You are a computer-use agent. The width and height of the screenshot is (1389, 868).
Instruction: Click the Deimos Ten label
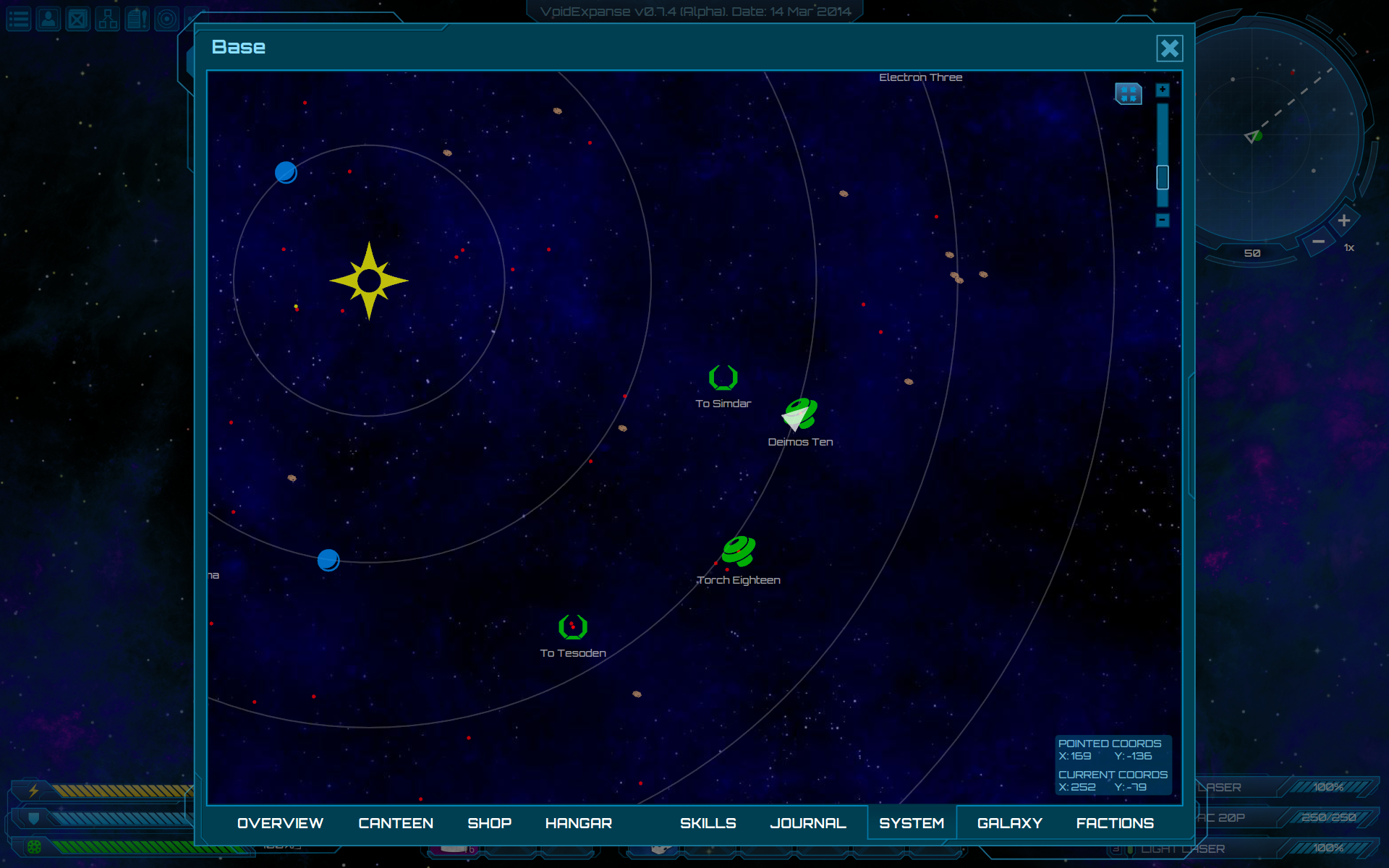coord(800,442)
